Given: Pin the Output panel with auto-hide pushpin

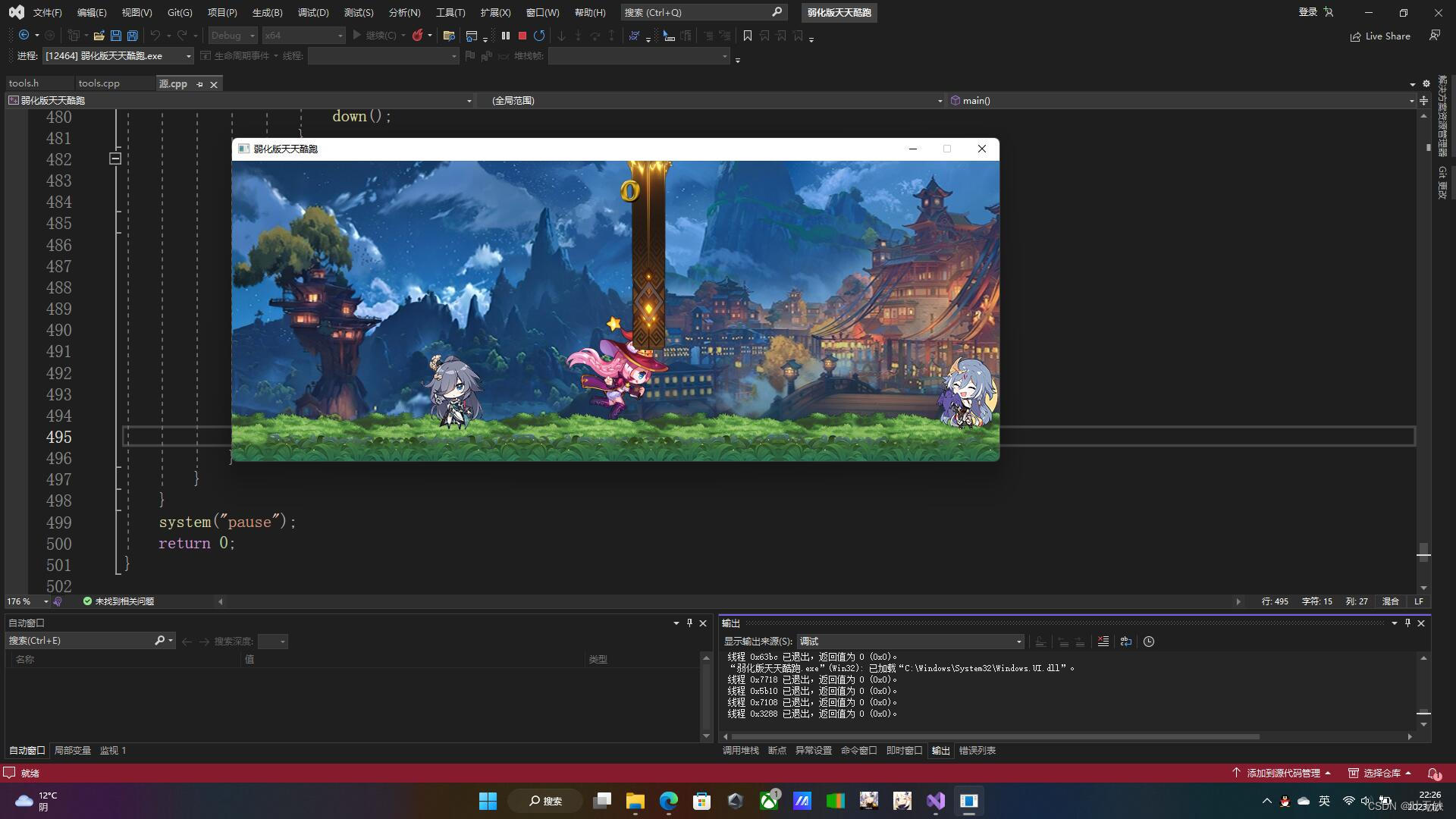Looking at the screenshot, I should [1407, 623].
